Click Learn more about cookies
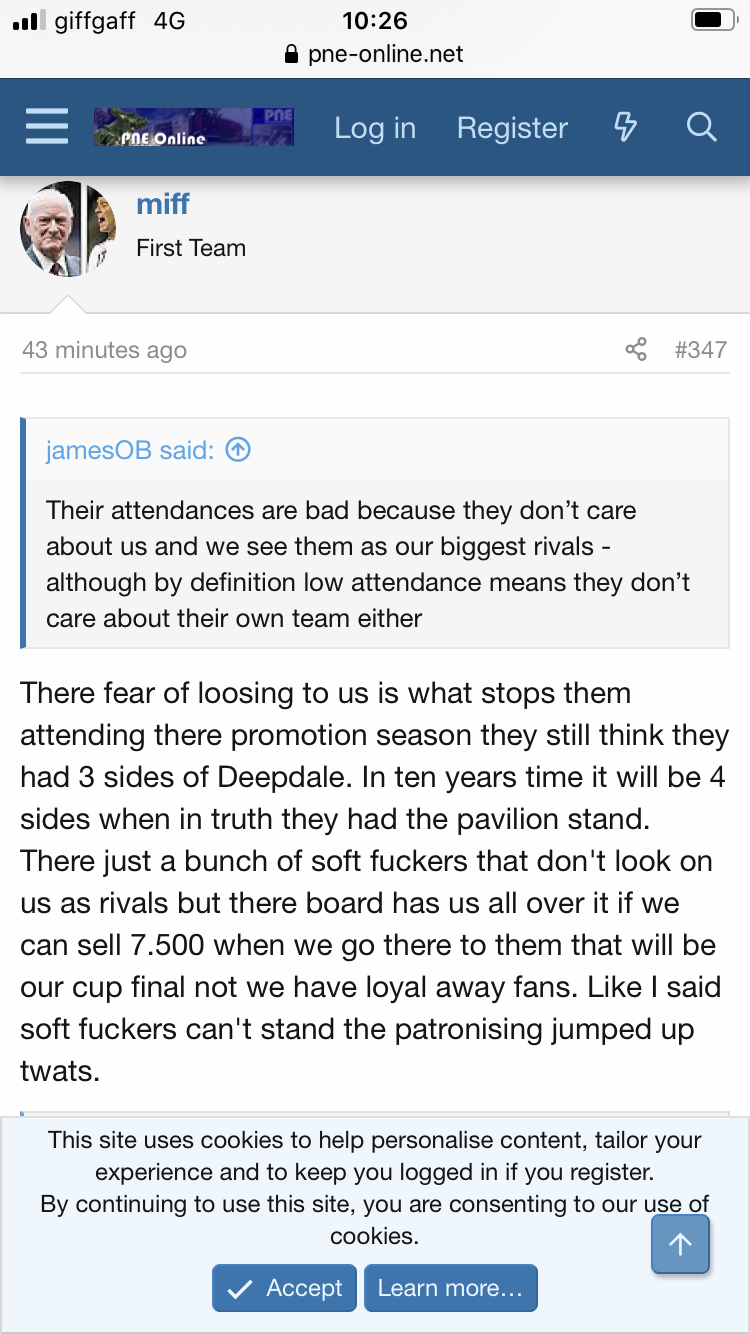The width and height of the screenshot is (750, 1334). [450, 1288]
